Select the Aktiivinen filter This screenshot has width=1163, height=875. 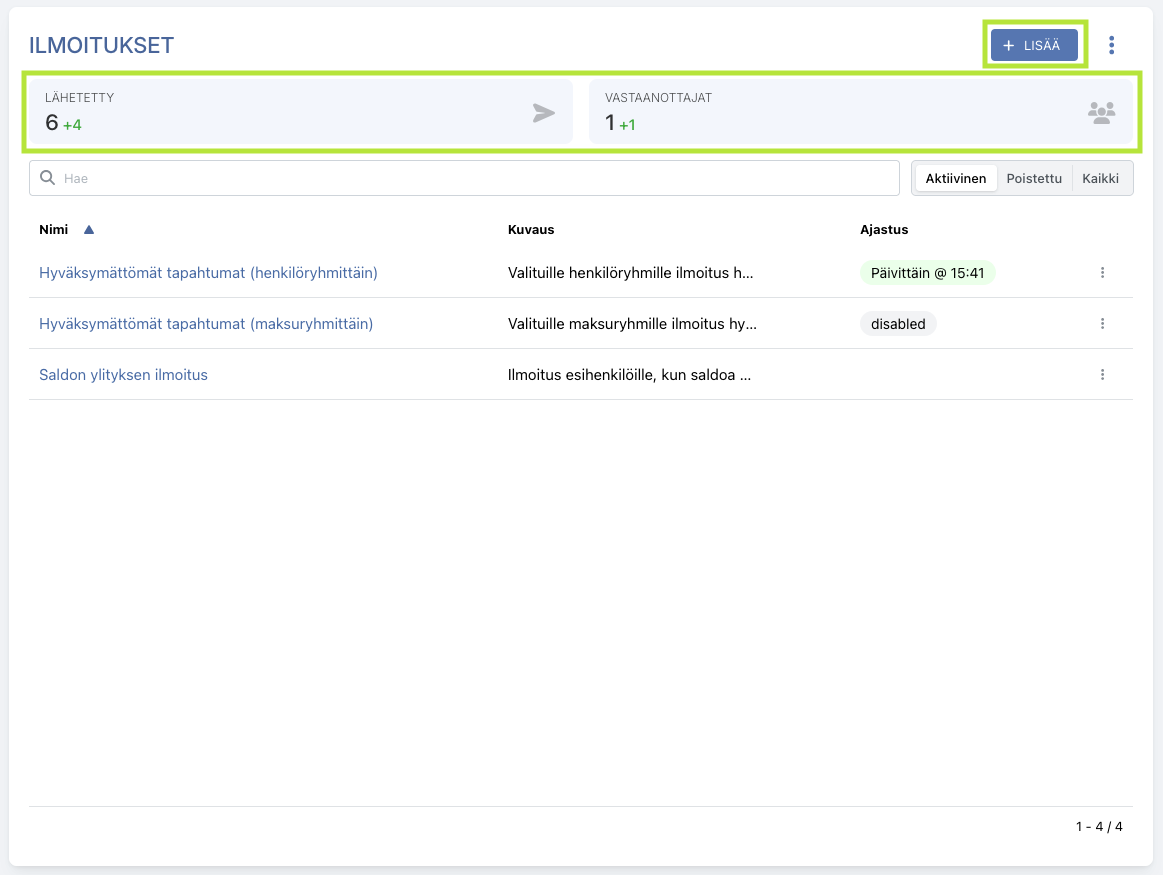coord(956,179)
